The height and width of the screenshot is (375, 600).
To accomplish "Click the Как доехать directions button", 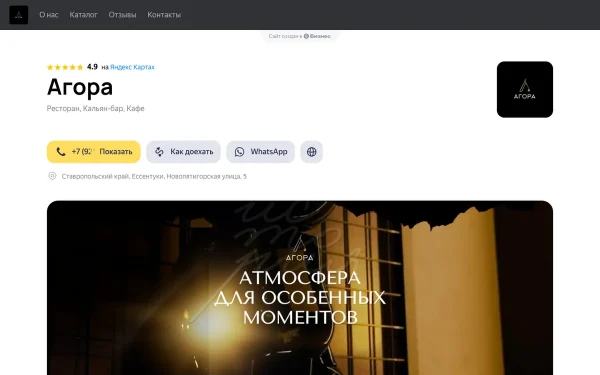I will 183,152.
